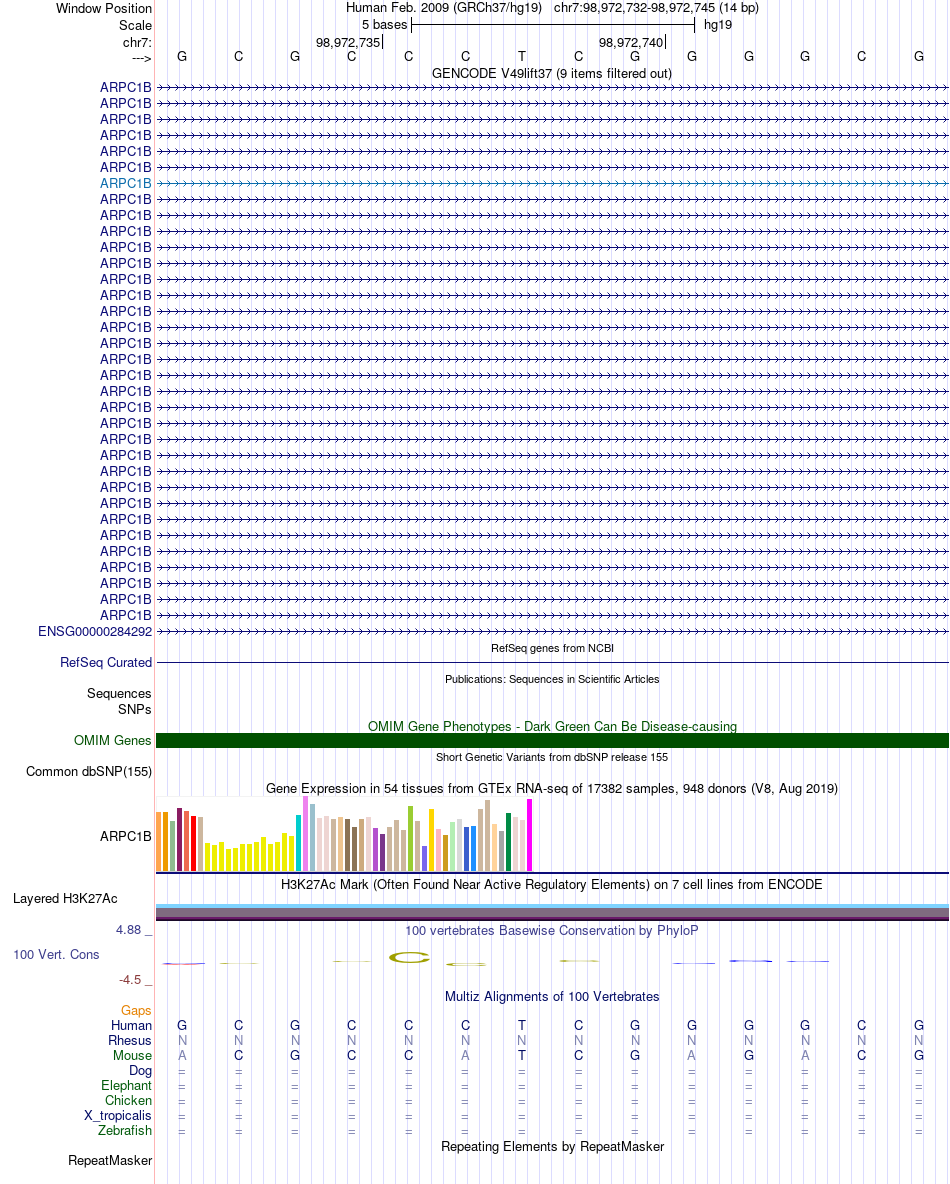Open RefSeq genes from NCBI title
Screen dimensions: 950x1184
click(552, 648)
